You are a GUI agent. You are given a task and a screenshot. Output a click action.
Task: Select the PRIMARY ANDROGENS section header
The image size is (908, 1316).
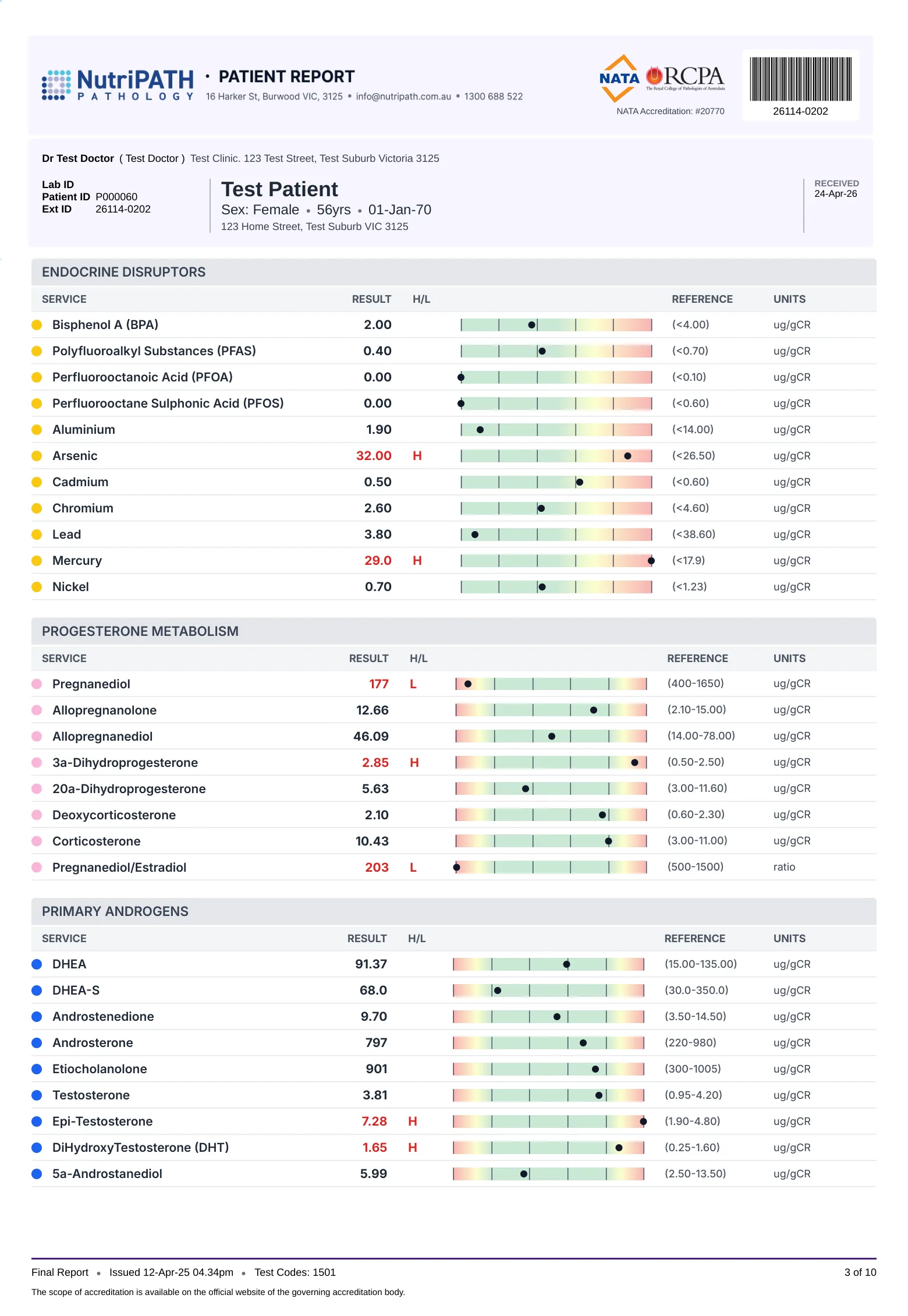pyautogui.click(x=454, y=911)
